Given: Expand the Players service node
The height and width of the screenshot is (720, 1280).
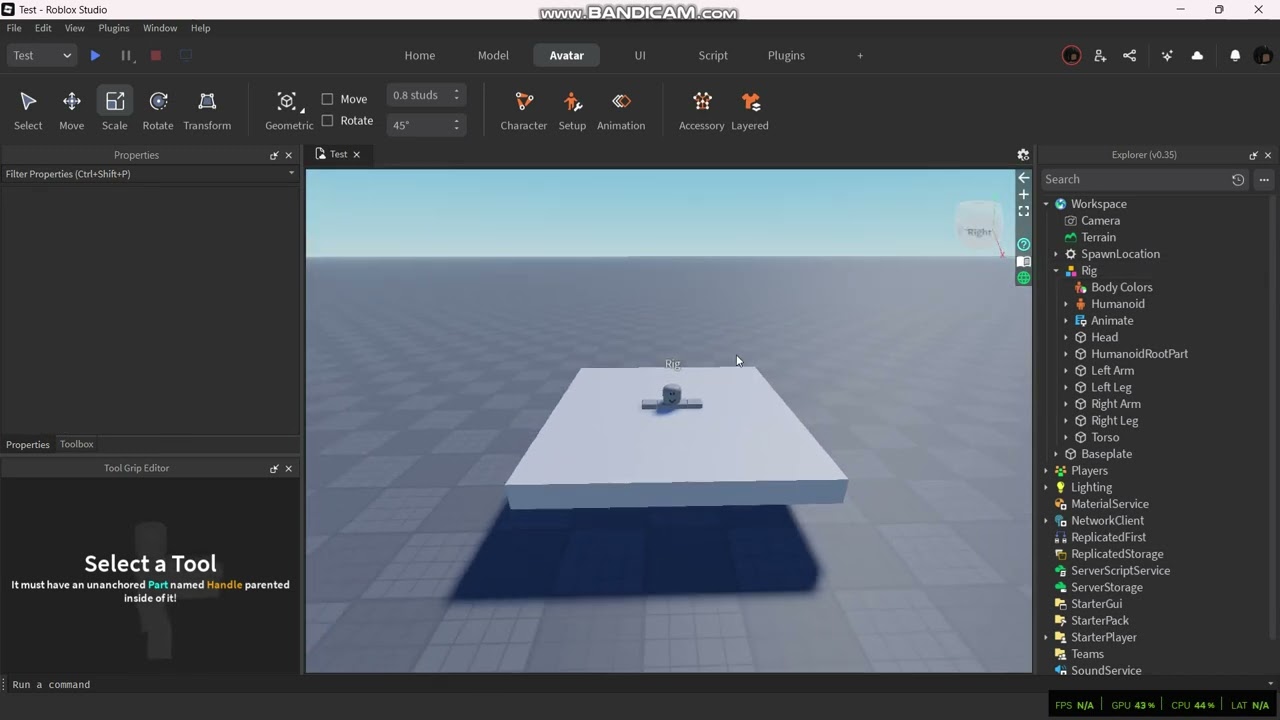Looking at the screenshot, I should point(1046,471).
